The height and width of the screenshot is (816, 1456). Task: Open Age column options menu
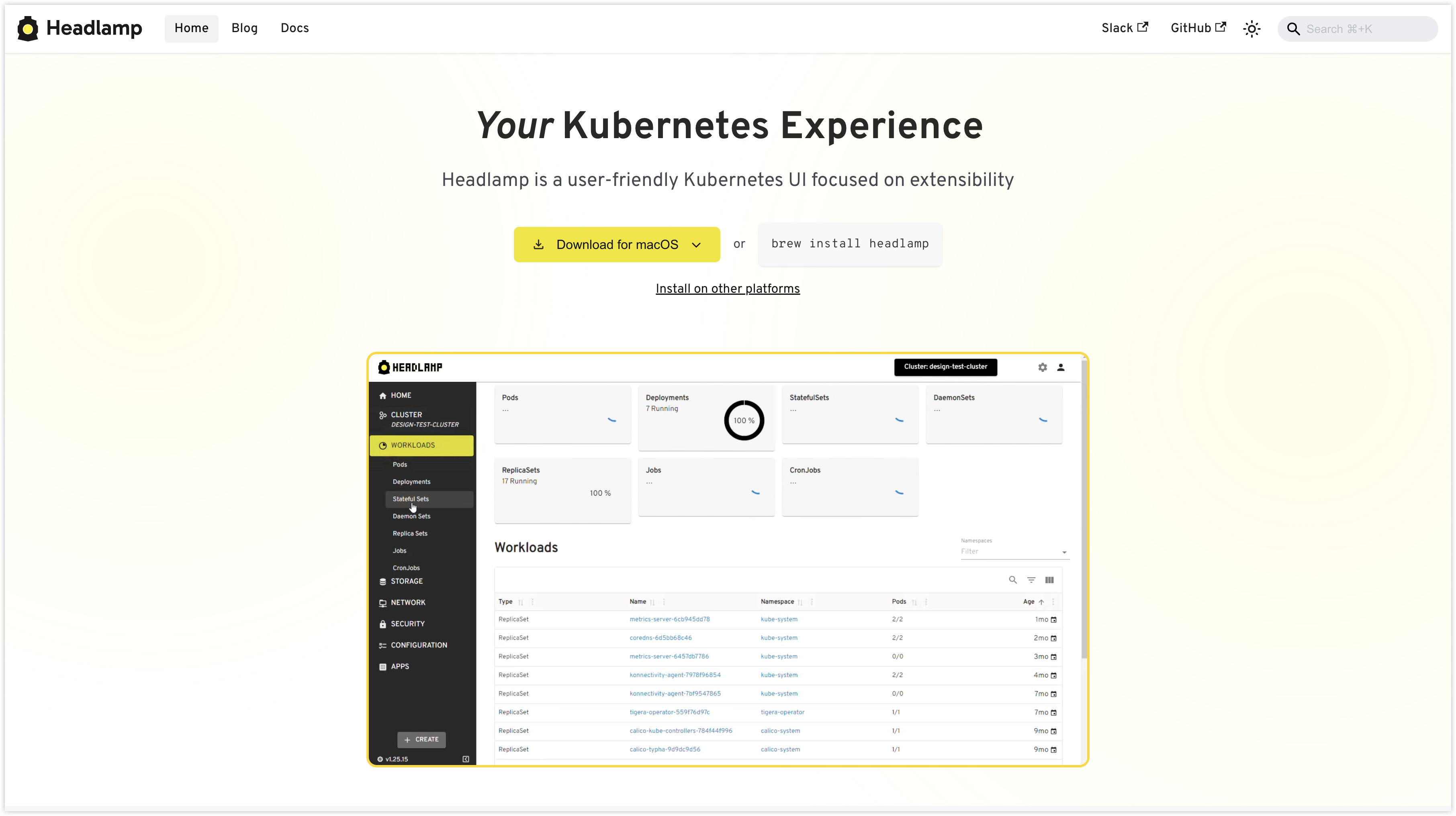(x=1053, y=602)
